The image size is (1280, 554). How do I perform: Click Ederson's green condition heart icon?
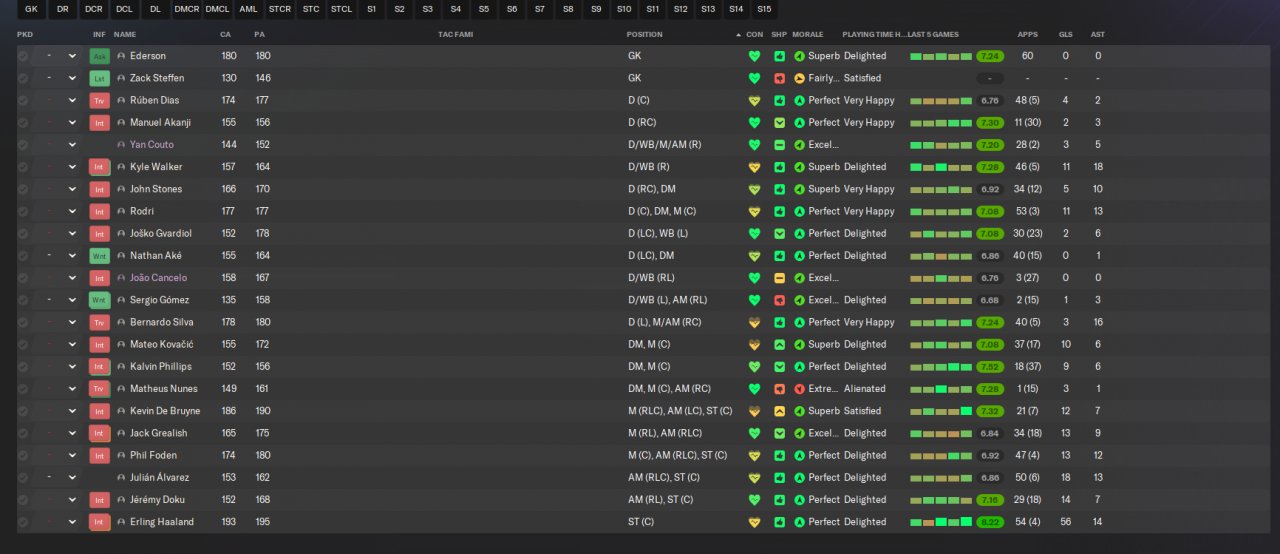(755, 56)
